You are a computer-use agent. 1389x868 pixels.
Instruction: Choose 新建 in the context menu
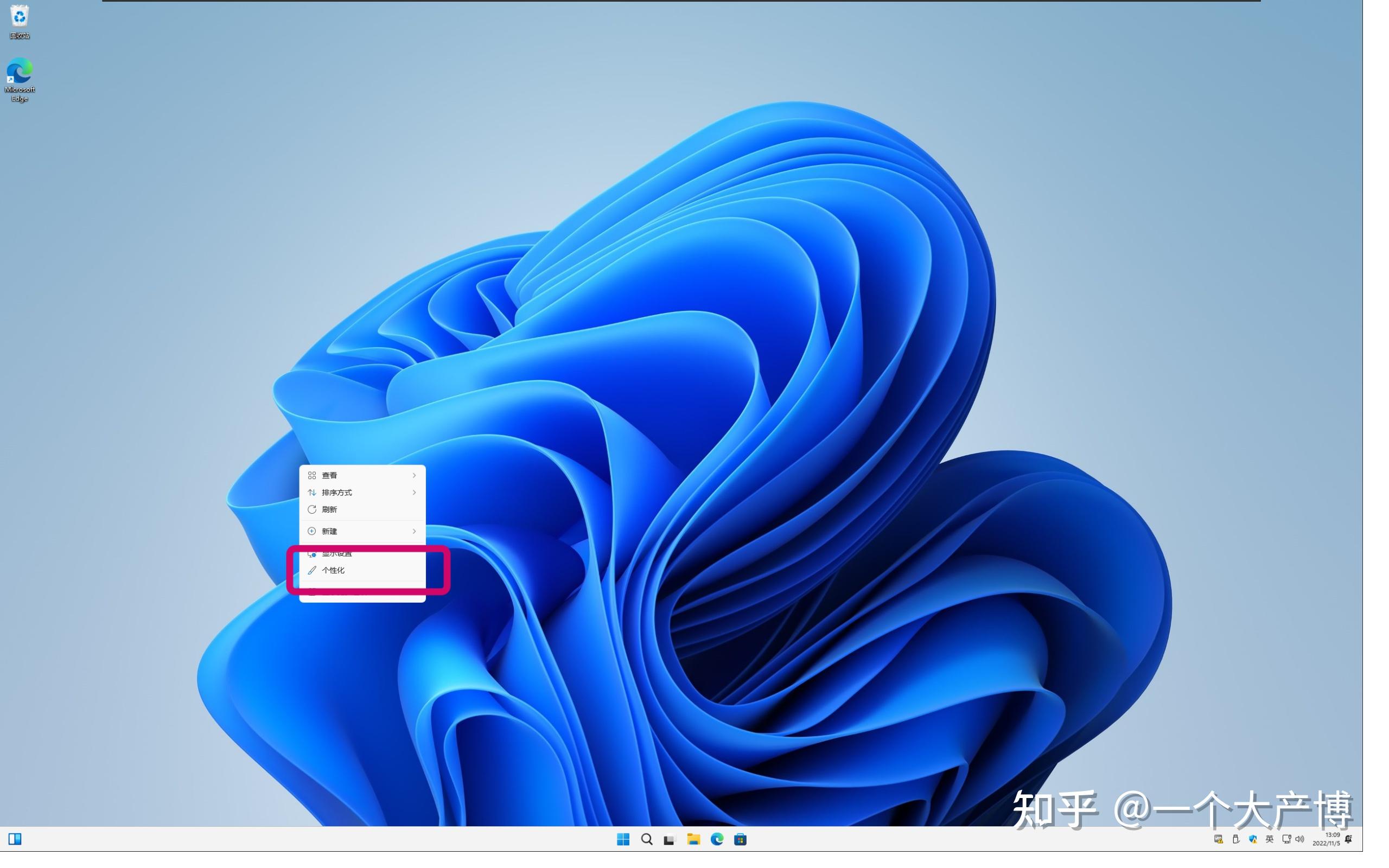[362, 531]
